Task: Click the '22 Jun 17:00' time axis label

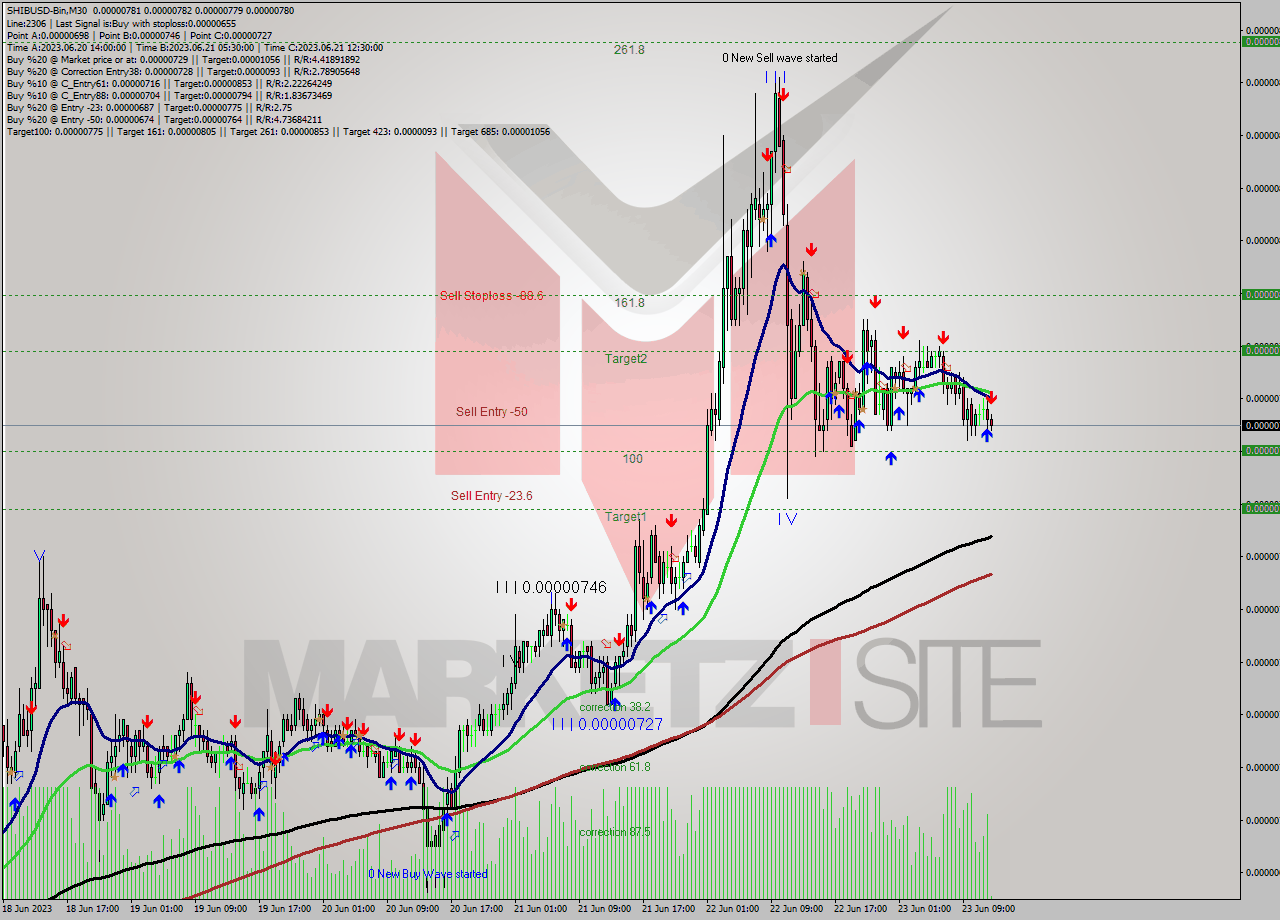Action: (x=860, y=909)
